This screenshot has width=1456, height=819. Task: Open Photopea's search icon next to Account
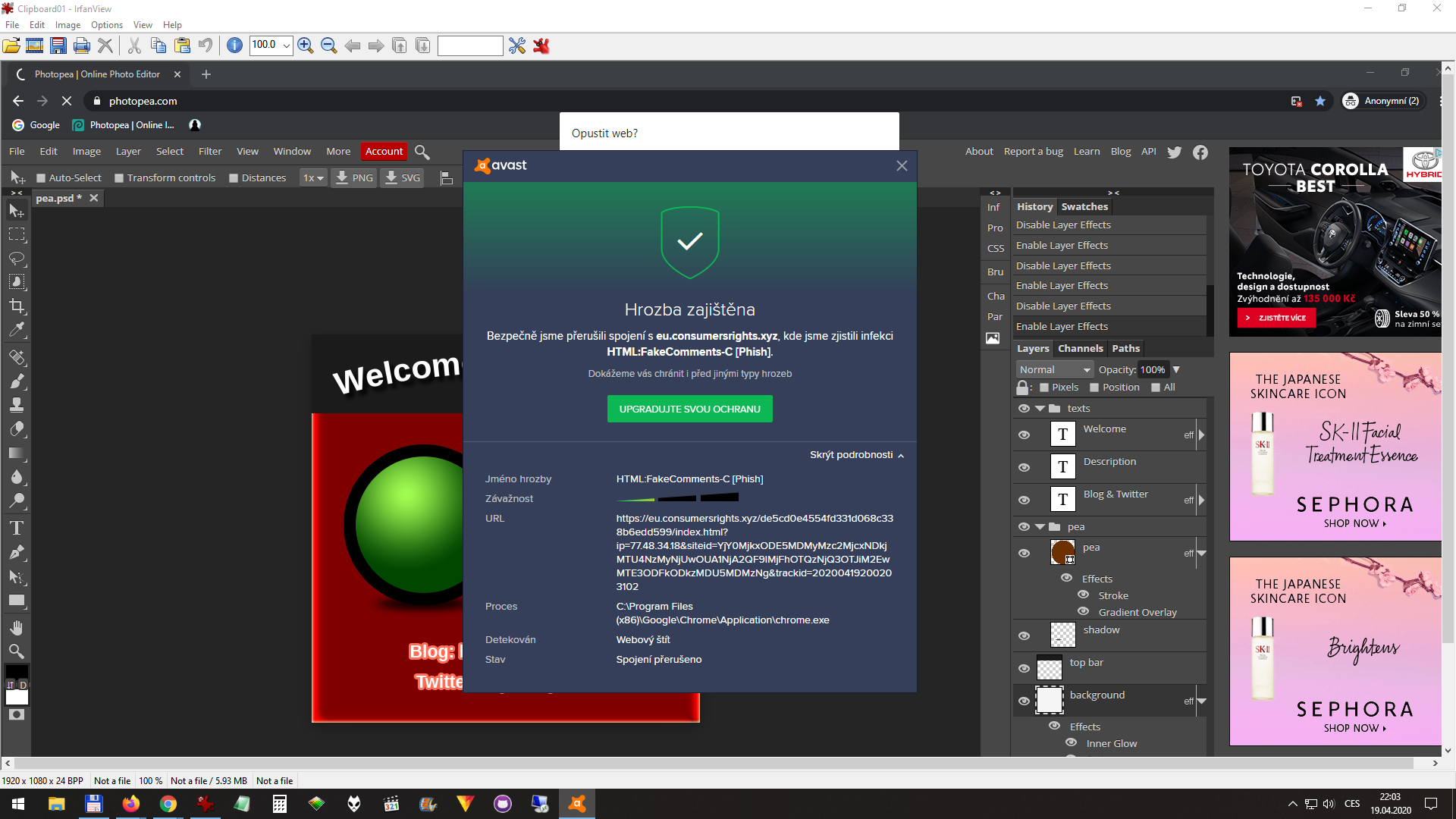coord(422,152)
